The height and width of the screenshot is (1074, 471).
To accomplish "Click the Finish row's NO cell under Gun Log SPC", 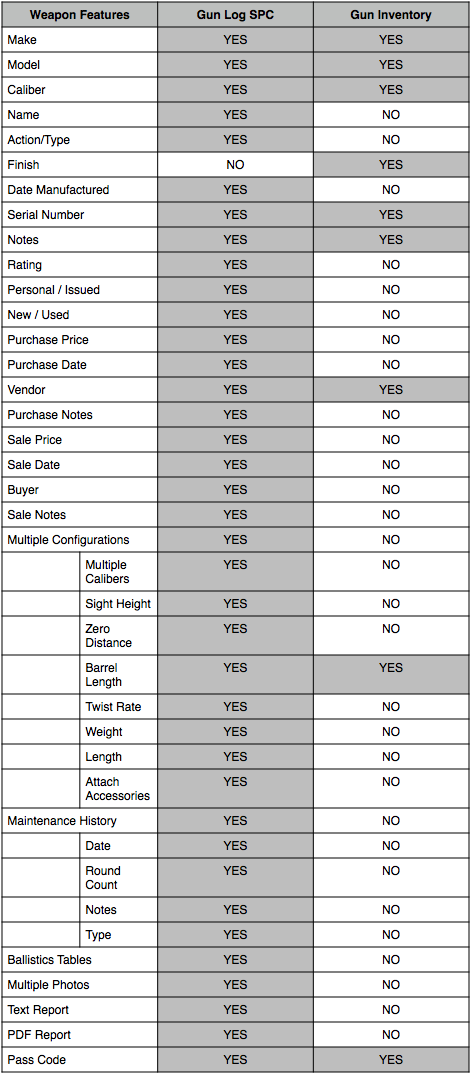I will click(x=236, y=164).
